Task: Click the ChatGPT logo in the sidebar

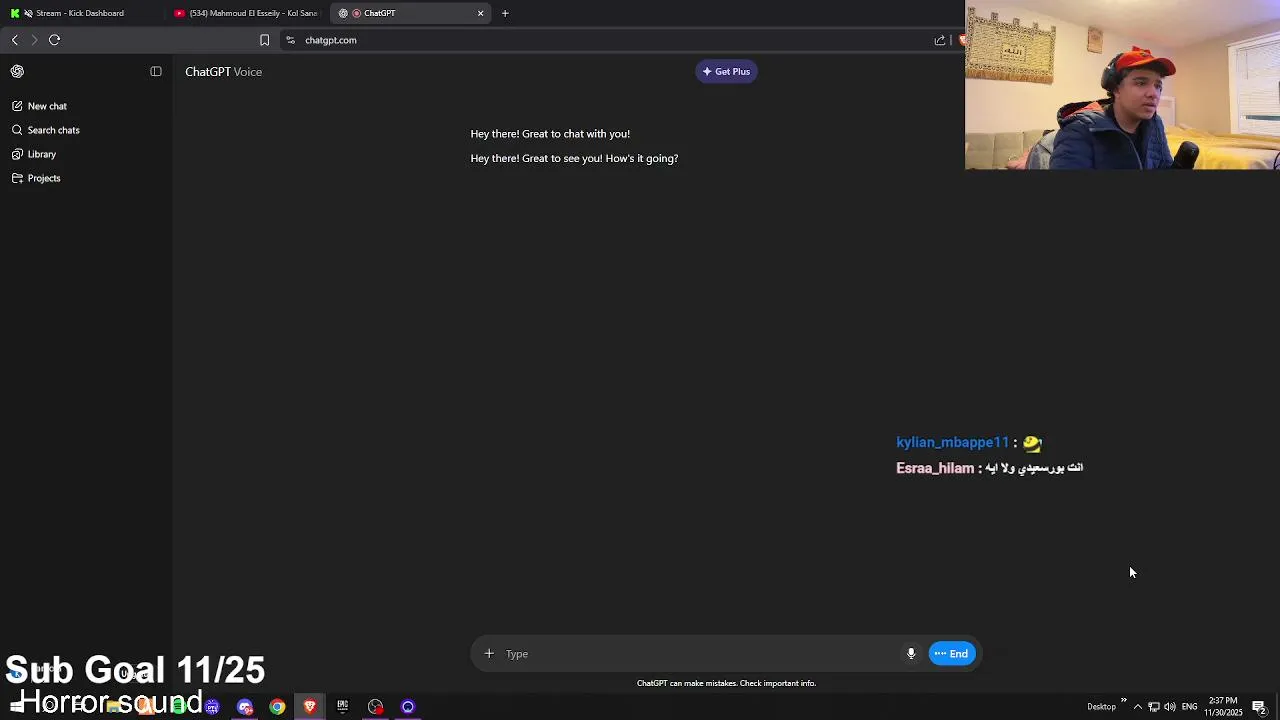Action: pyautogui.click(x=17, y=71)
